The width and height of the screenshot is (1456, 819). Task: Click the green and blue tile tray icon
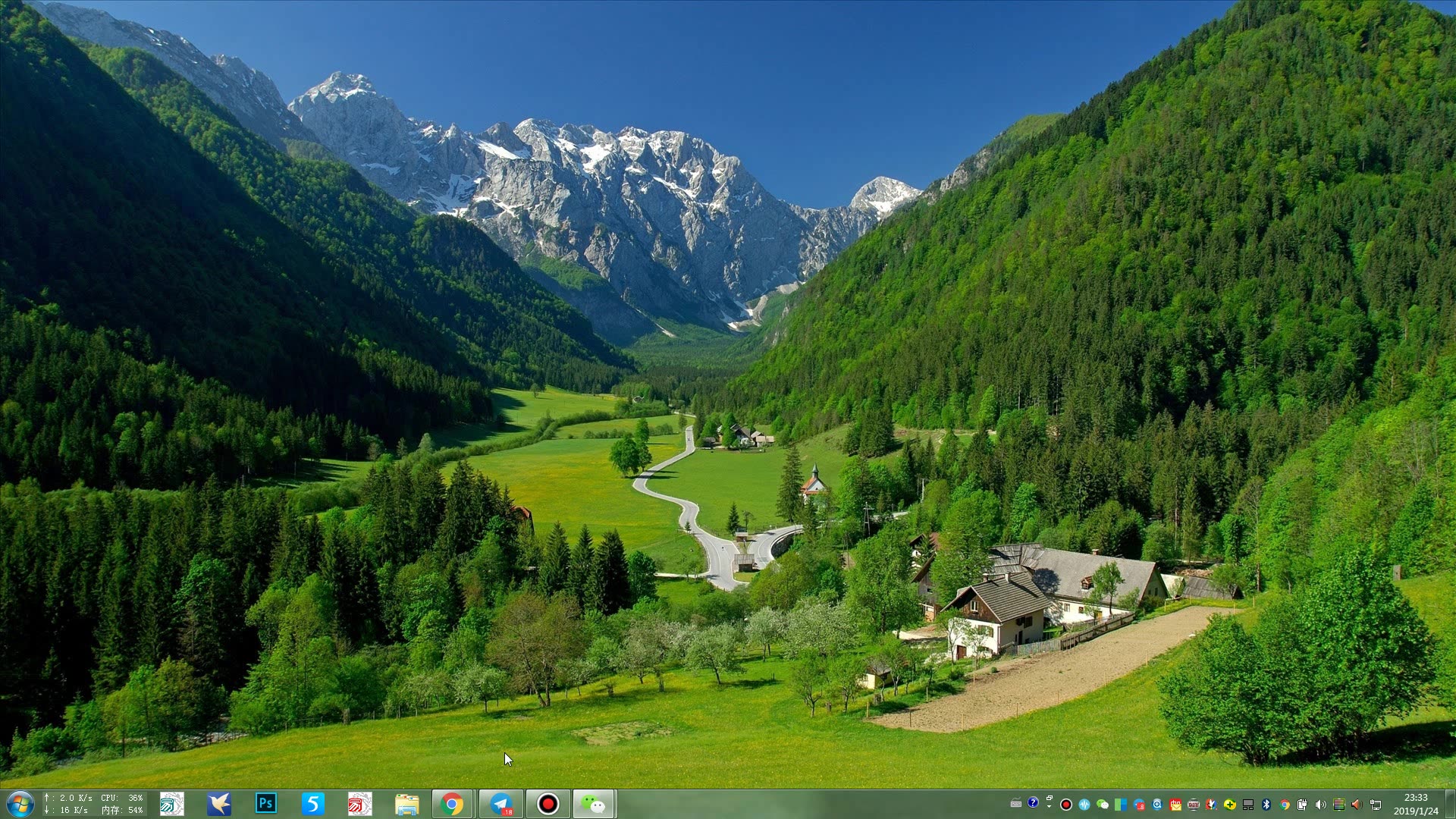pyautogui.click(x=1121, y=805)
